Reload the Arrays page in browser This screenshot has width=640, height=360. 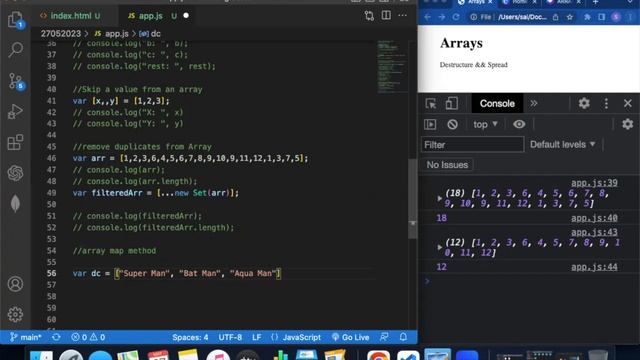(456, 17)
